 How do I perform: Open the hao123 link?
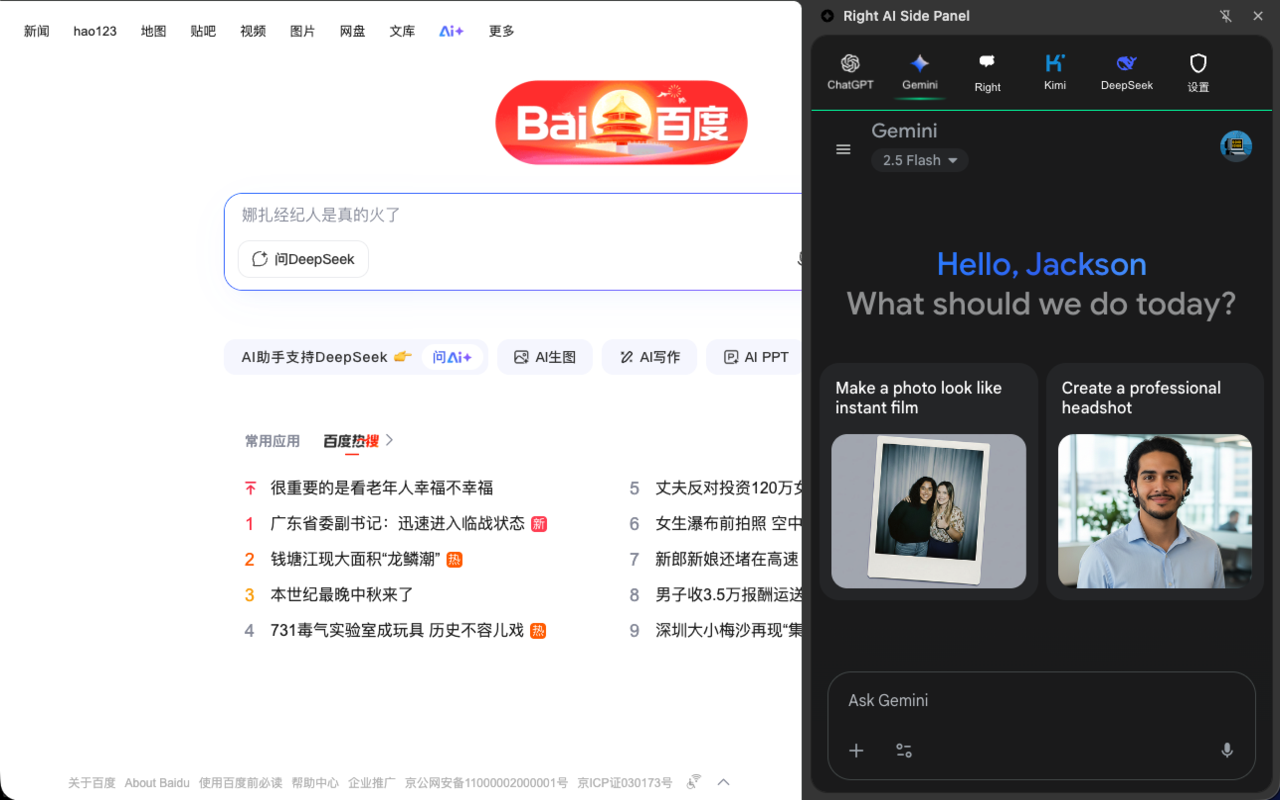pyautogui.click(x=95, y=31)
